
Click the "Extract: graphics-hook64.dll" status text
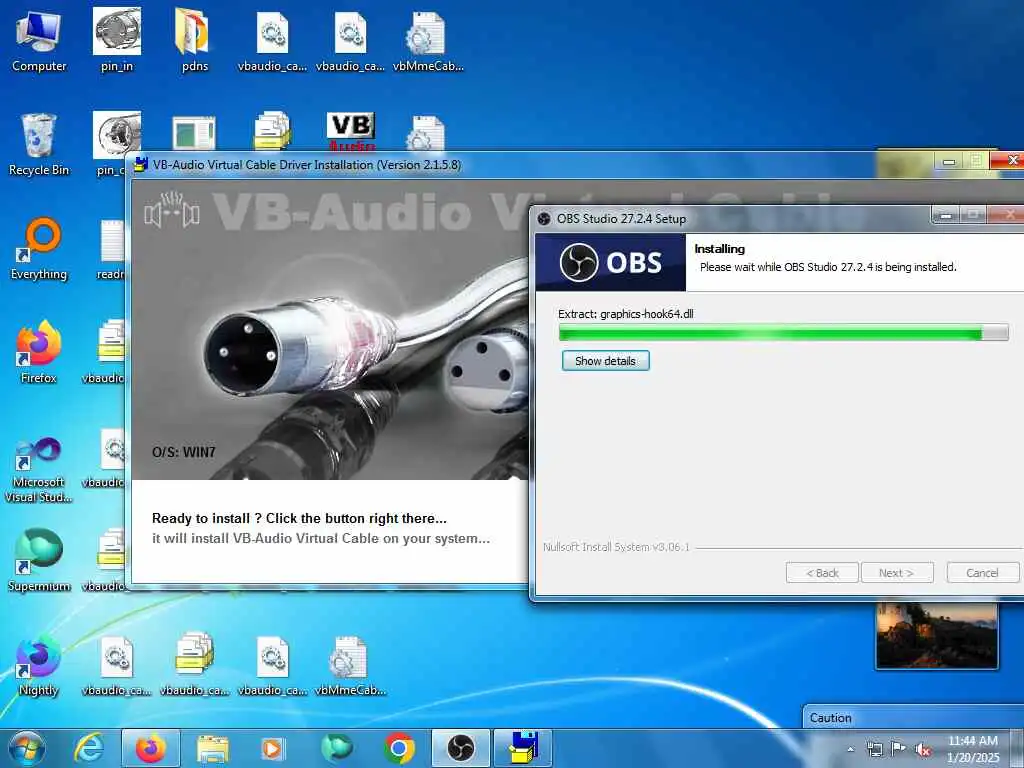pyautogui.click(x=626, y=313)
